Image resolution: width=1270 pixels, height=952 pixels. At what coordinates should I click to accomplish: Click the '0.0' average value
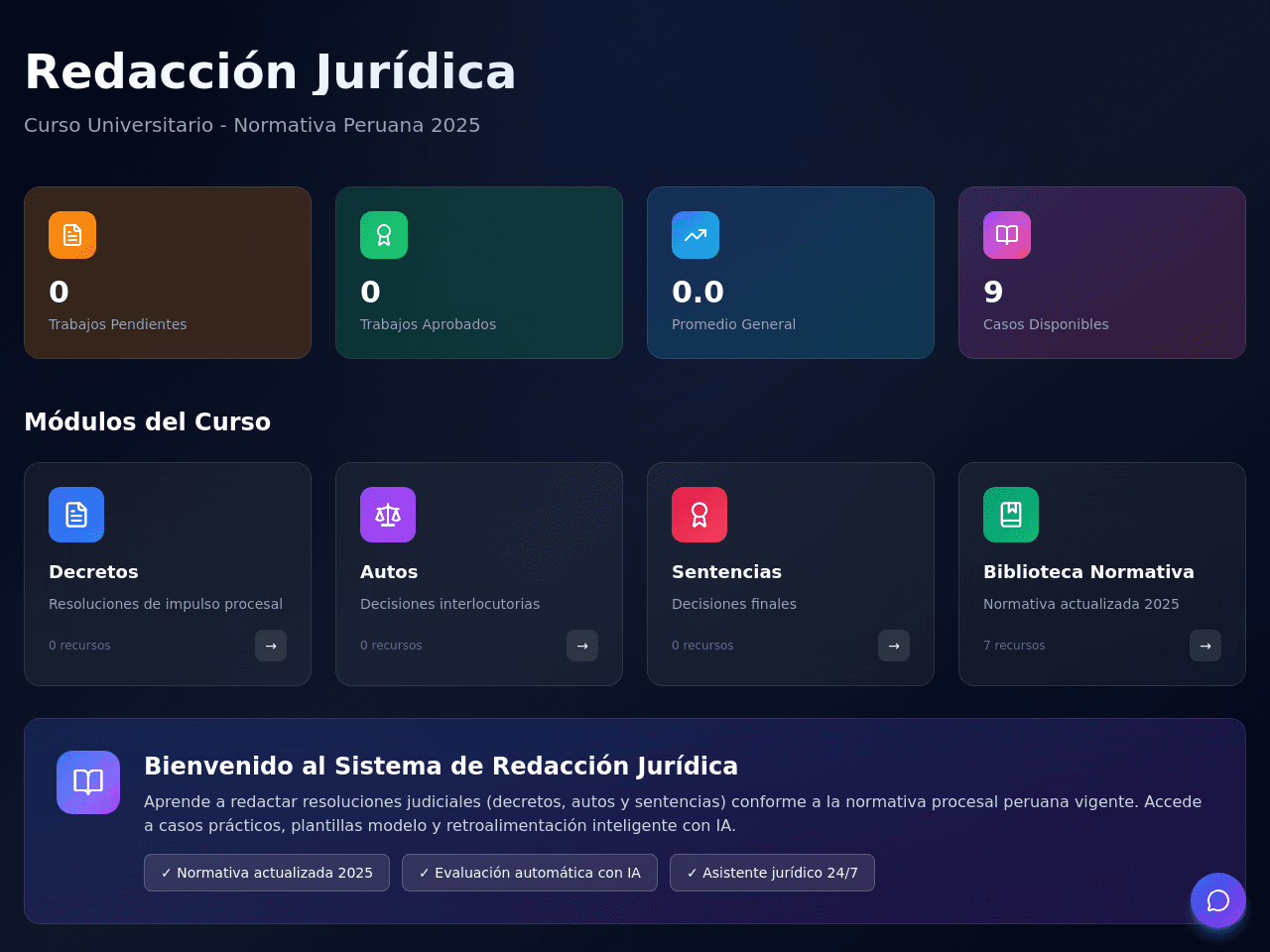(x=698, y=293)
